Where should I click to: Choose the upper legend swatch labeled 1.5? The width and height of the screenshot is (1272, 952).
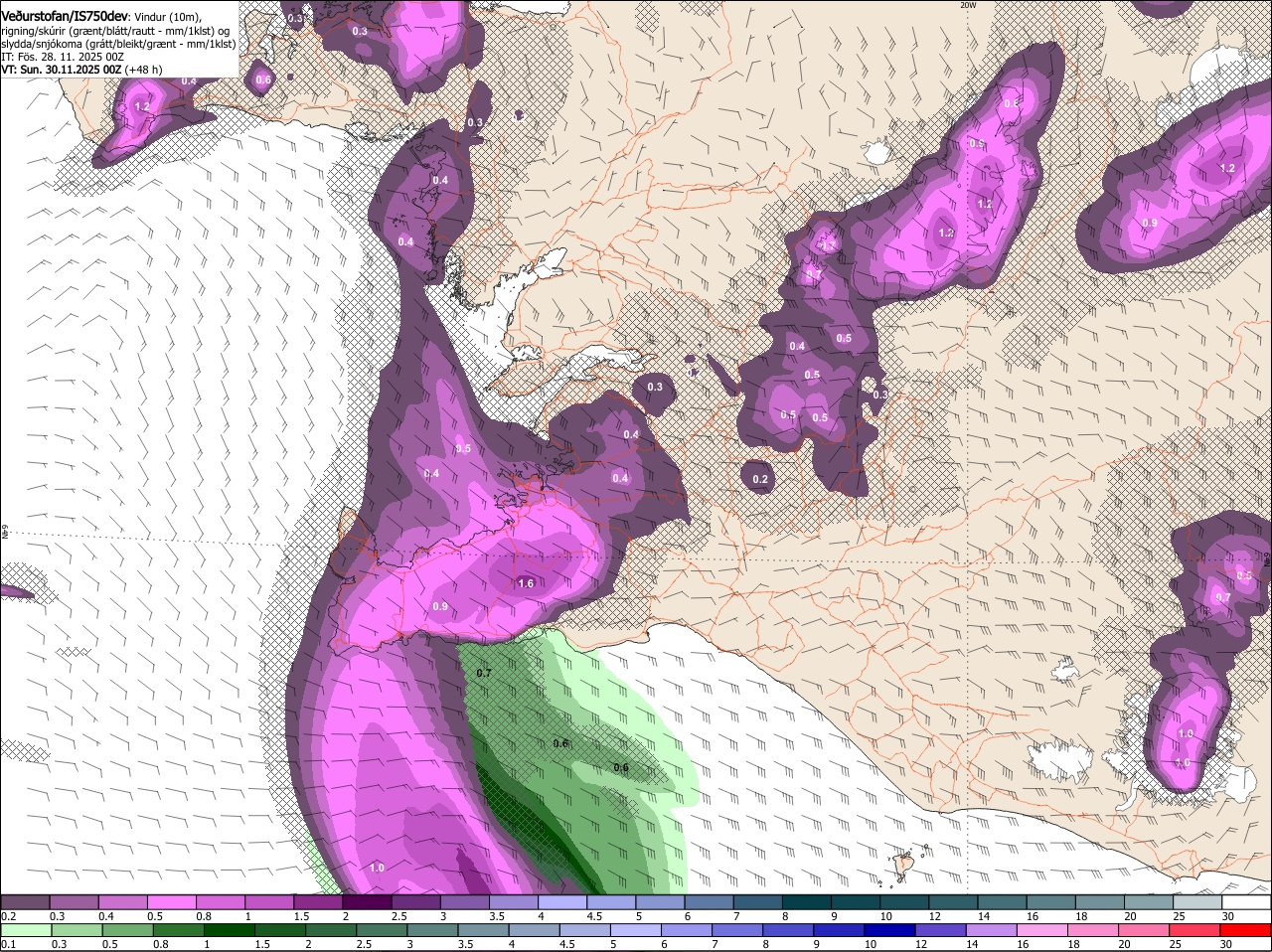coord(318,901)
